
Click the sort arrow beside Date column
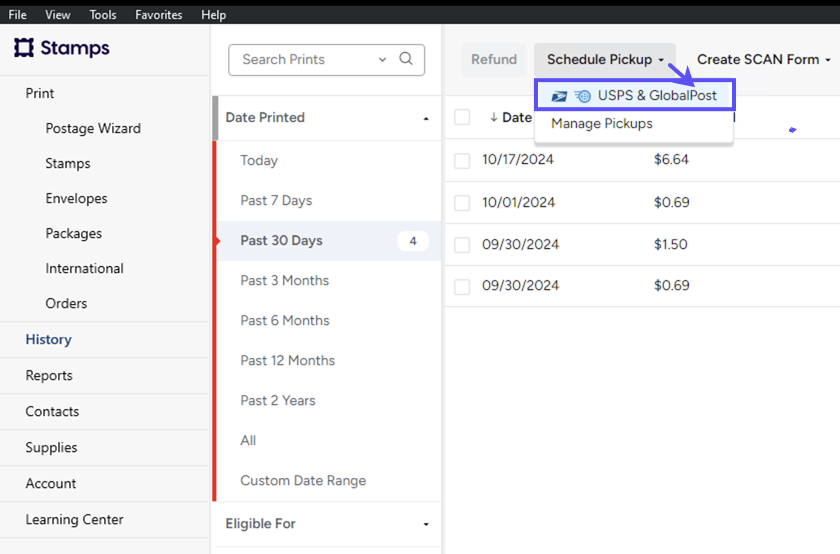tap(493, 117)
